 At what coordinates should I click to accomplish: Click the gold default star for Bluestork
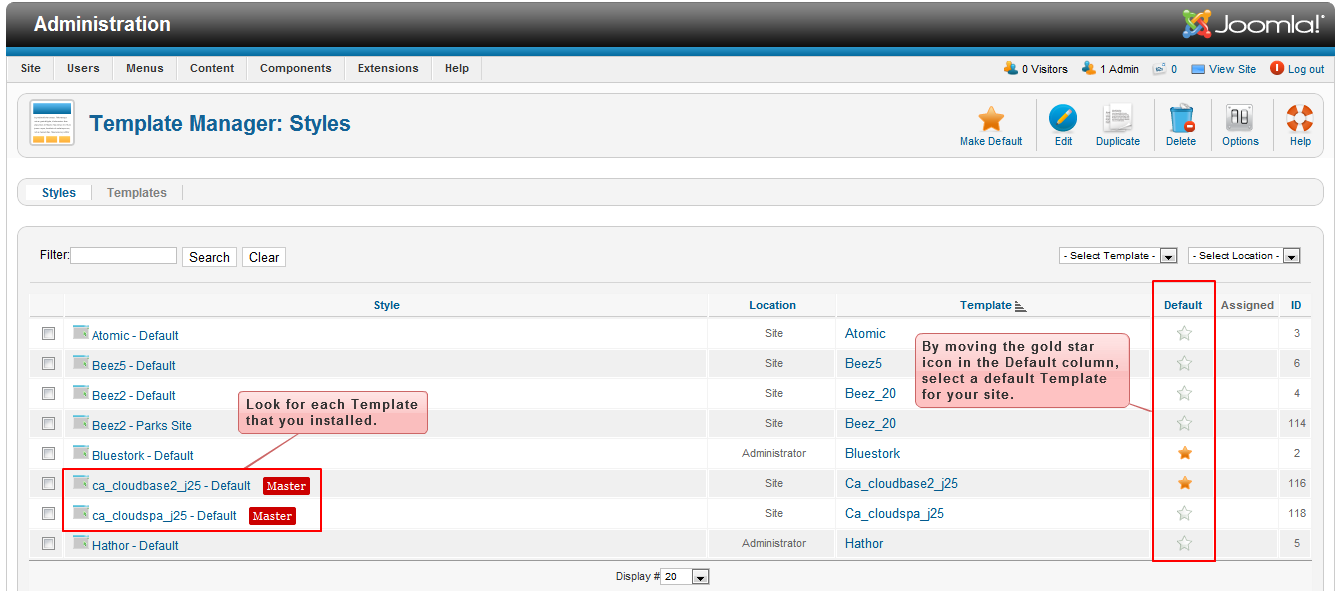pos(1184,453)
